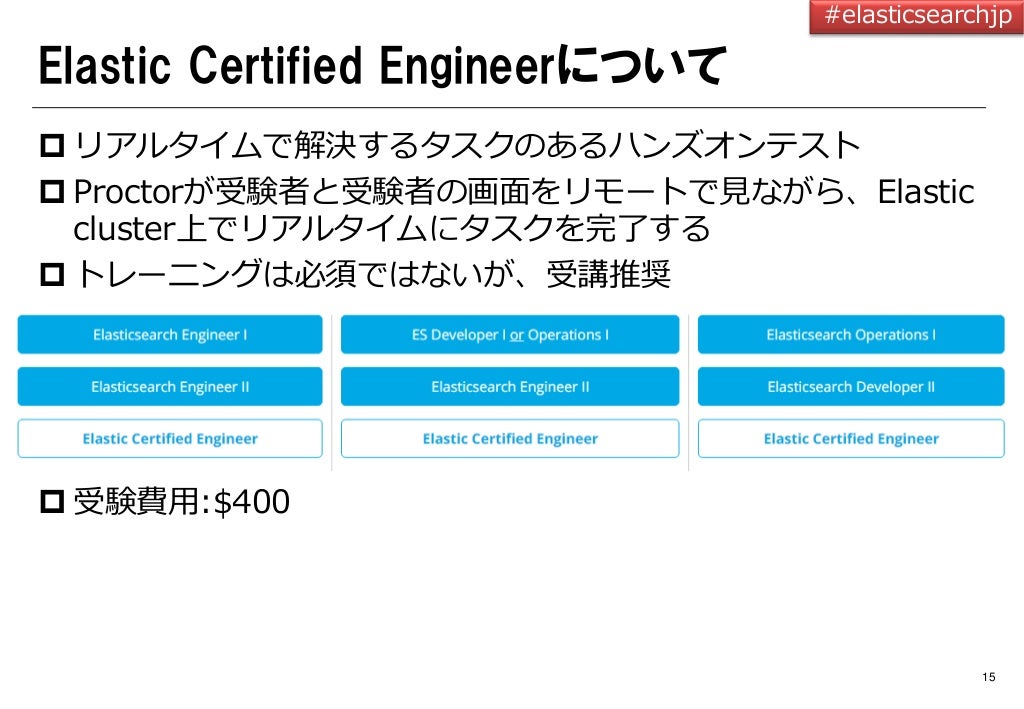This screenshot has width=1024, height=709.
Task: Click the bullet text "リアルタイムで解決するタスクのあるハンズオンテスト"
Action: pyautogui.click(x=467, y=145)
